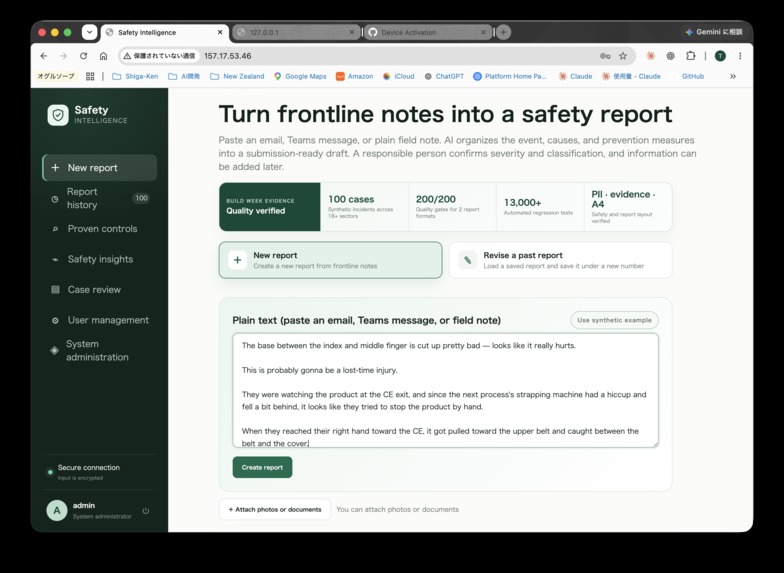The width and height of the screenshot is (784, 573).
Task: Click the Quality verified evidence tile
Action: [x=270, y=207]
